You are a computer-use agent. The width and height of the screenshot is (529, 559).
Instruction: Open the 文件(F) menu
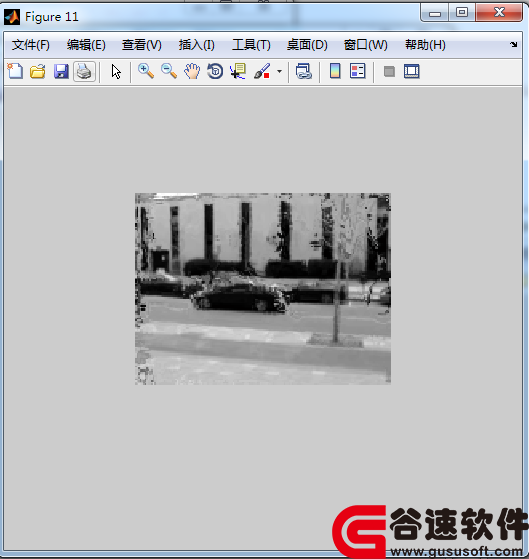click(x=31, y=45)
